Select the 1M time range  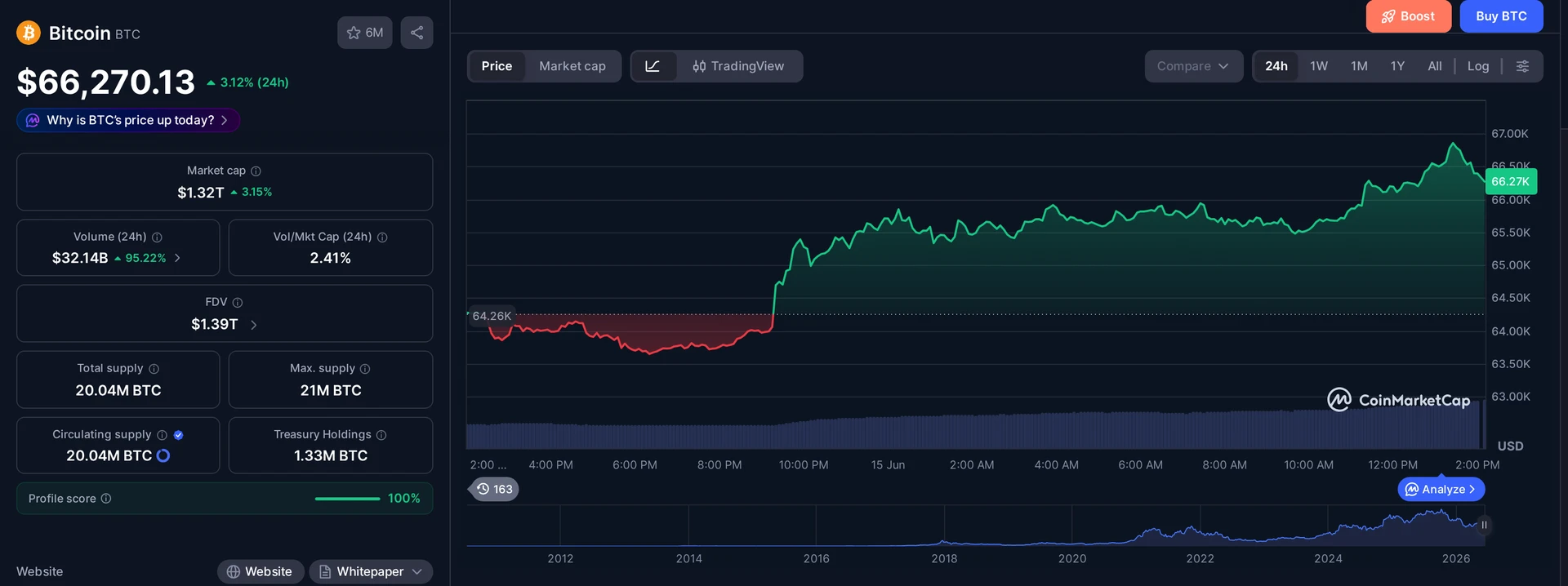[x=1359, y=66]
